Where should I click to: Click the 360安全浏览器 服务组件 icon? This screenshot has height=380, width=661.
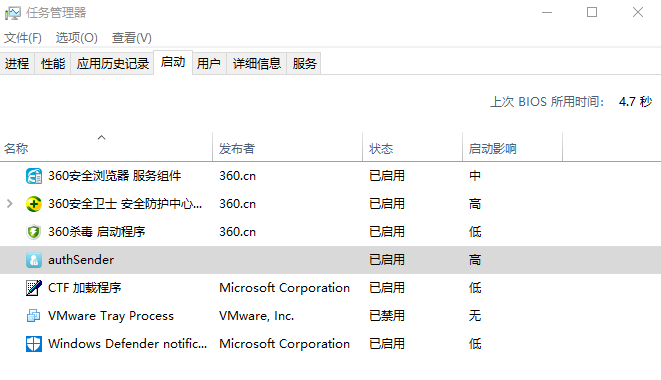tap(34, 176)
